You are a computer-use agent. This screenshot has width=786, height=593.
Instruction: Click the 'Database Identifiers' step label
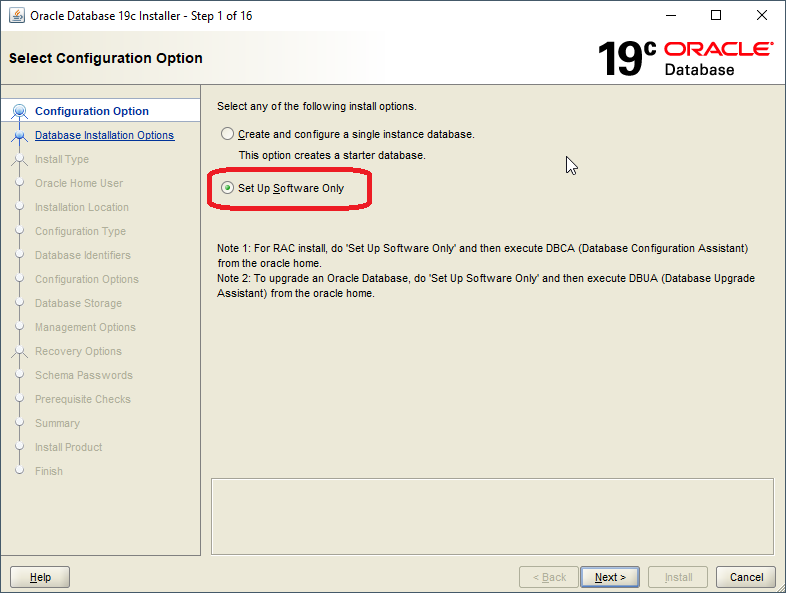pyautogui.click(x=83, y=256)
